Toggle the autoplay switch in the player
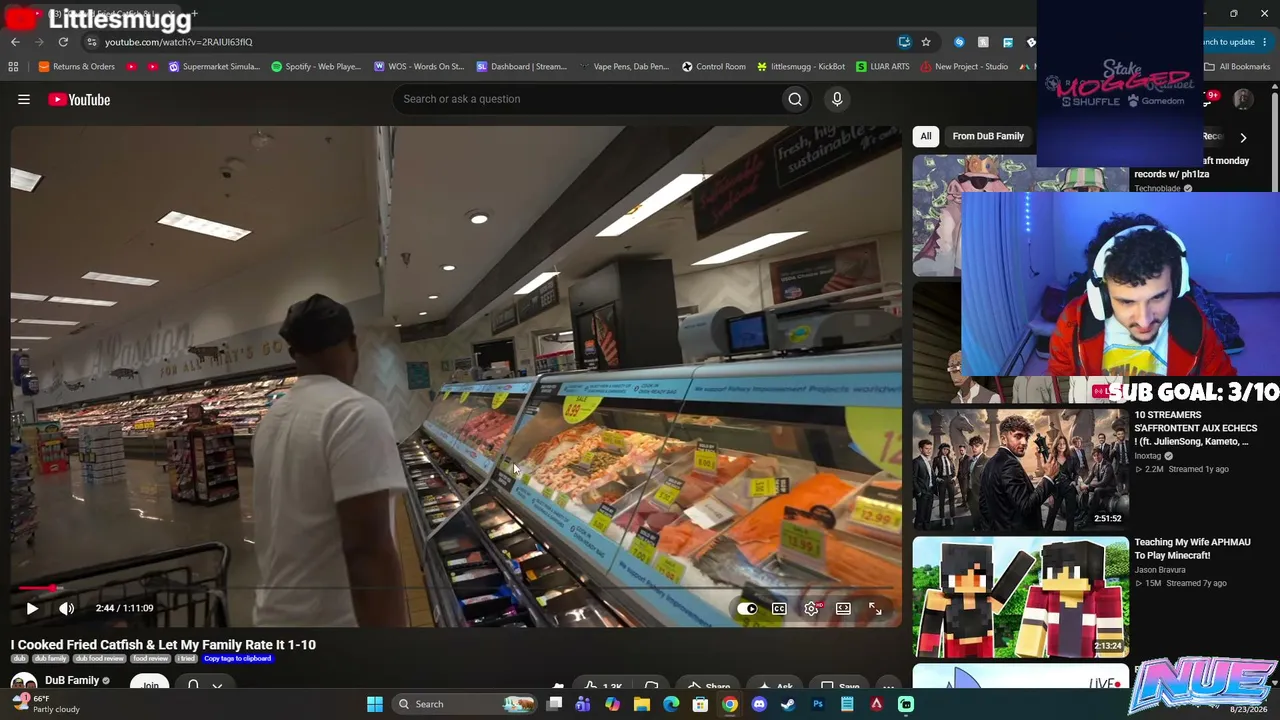Viewport: 1280px width, 720px height. tap(747, 608)
